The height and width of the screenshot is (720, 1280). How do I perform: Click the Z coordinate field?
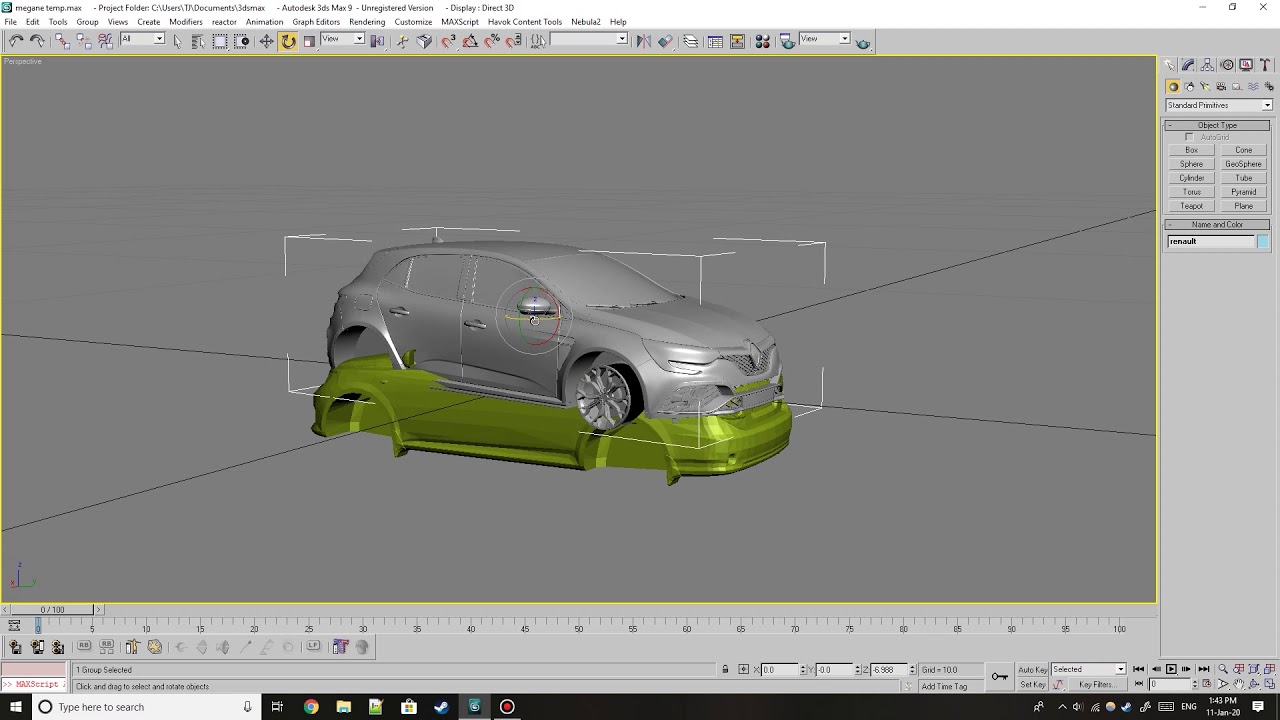click(888, 669)
